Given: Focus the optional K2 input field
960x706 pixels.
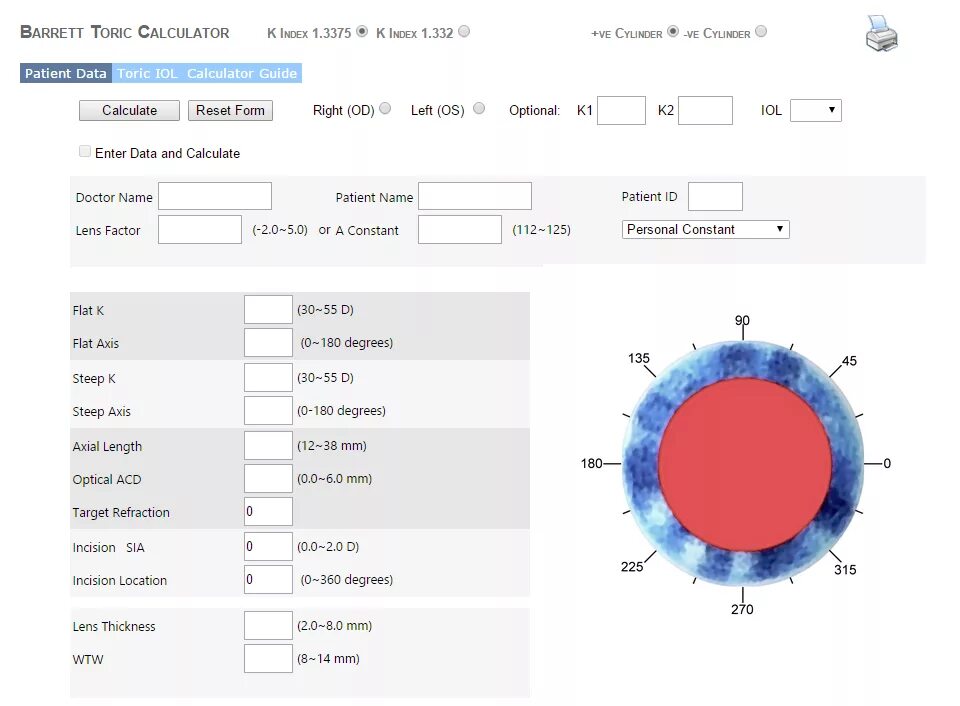Looking at the screenshot, I should 705,110.
